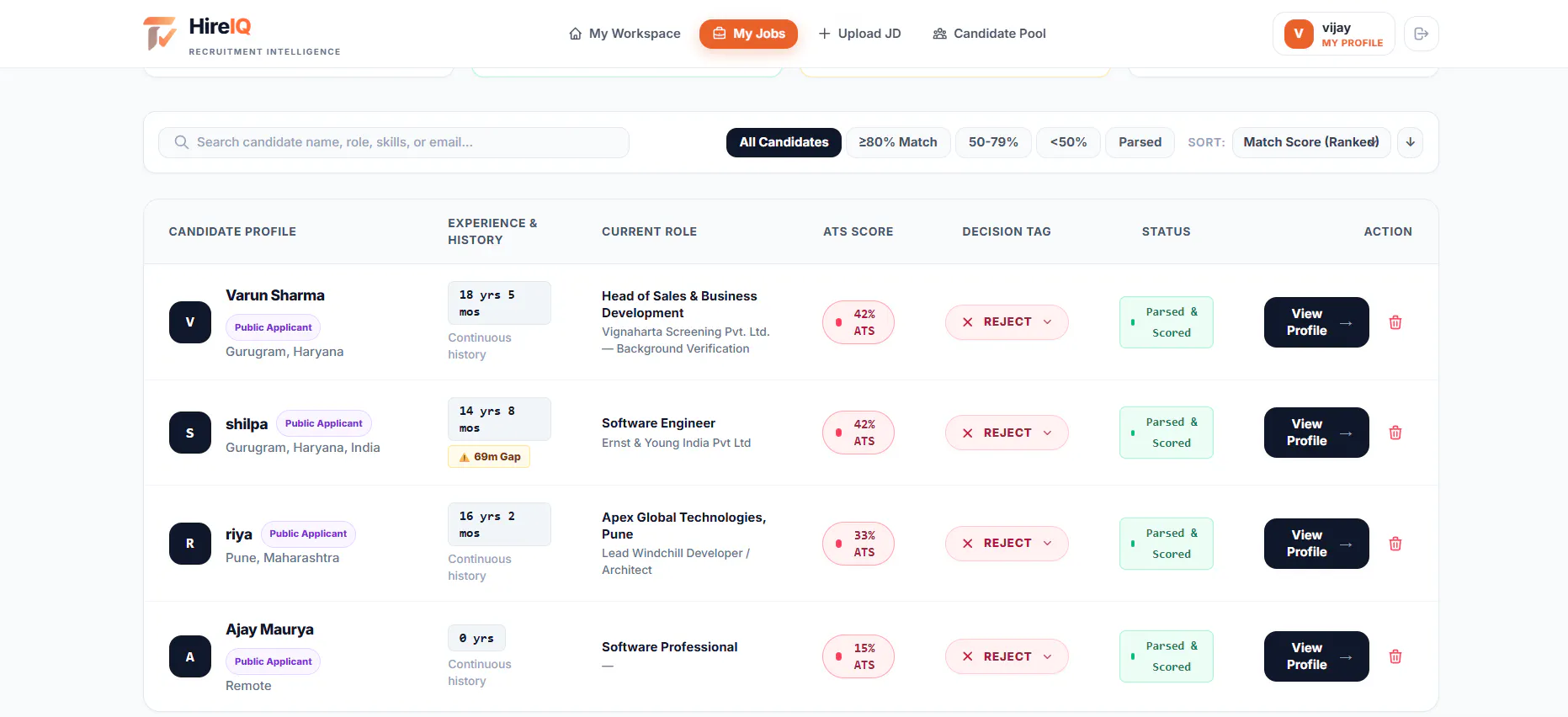1568x717 pixels.
Task: Click the HireIQ logo icon
Action: [x=160, y=34]
